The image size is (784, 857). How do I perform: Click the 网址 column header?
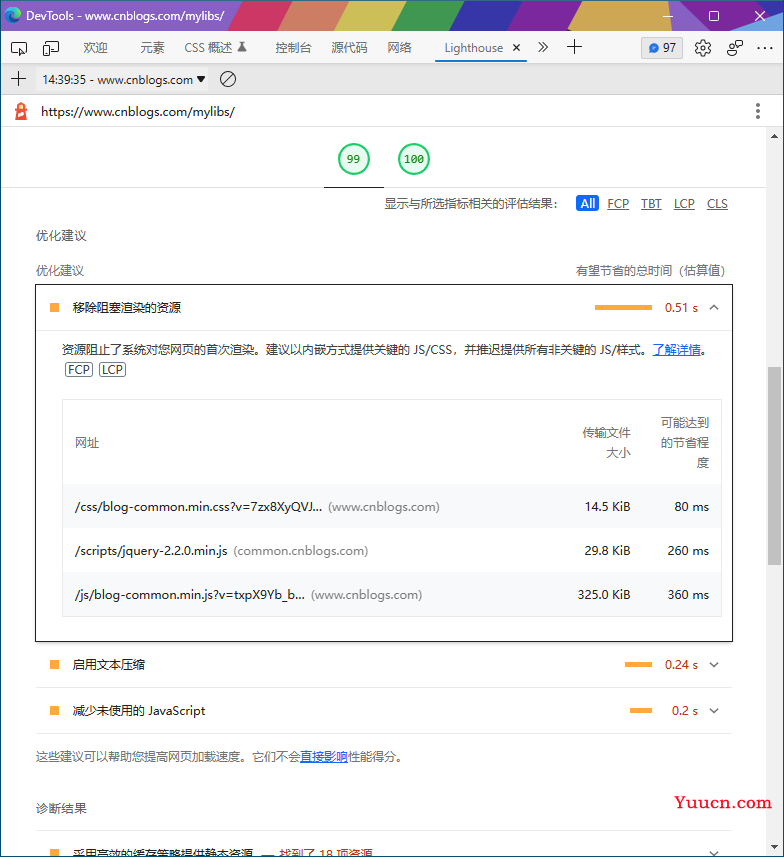(87, 443)
